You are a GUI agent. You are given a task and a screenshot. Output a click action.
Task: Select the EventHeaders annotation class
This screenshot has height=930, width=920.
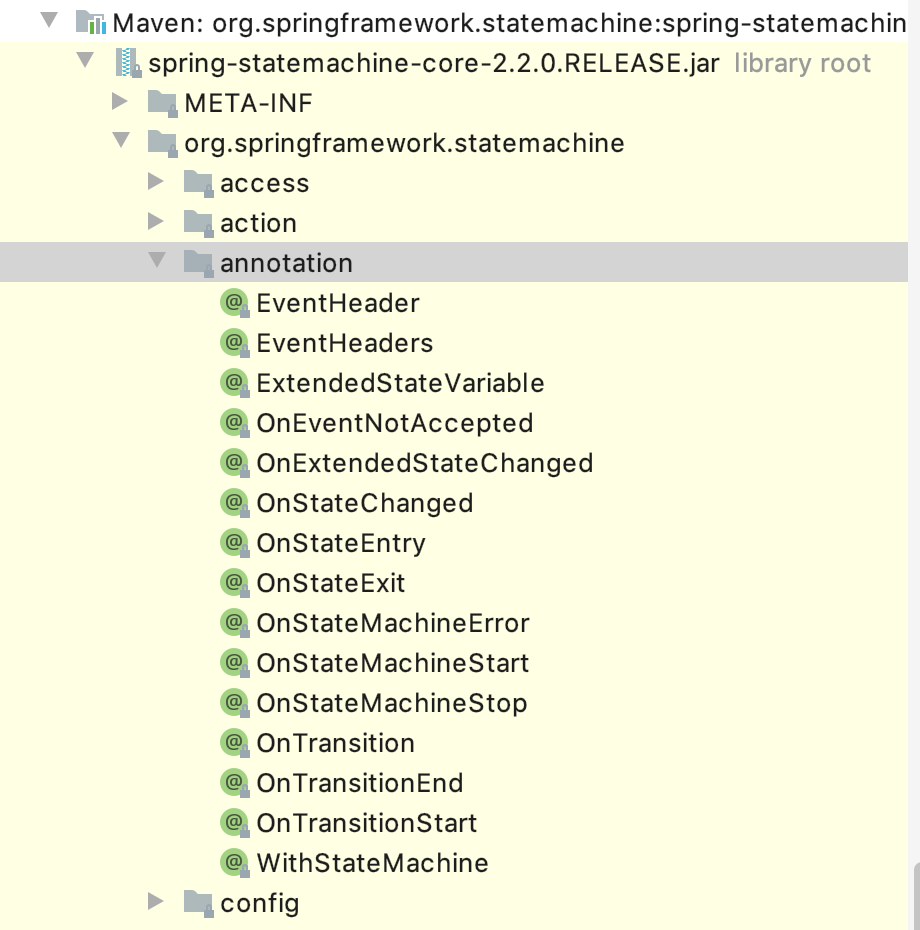[x=345, y=343]
